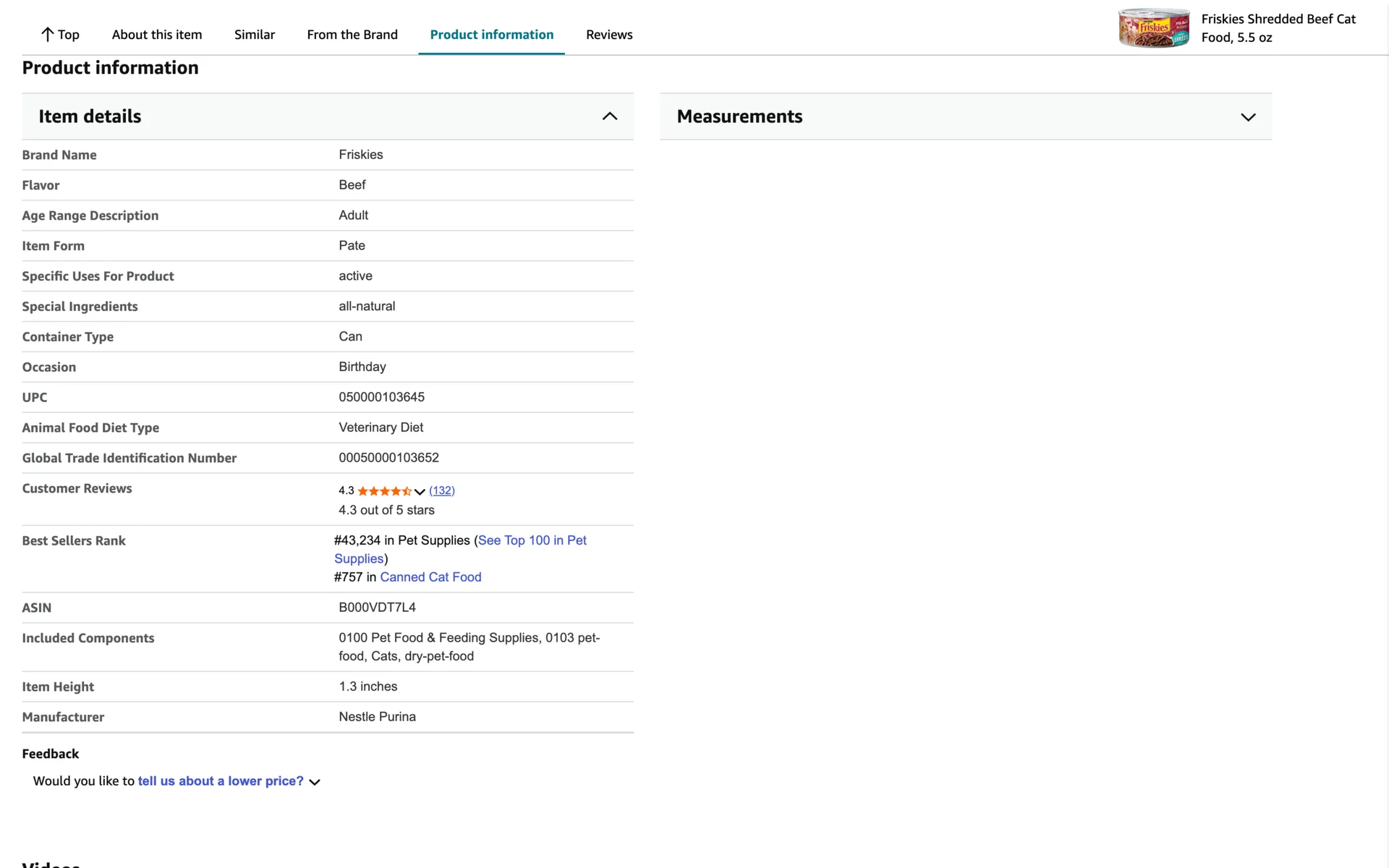
Task: Follow See Top 100 in Pet Supplies link
Action: pos(532,540)
